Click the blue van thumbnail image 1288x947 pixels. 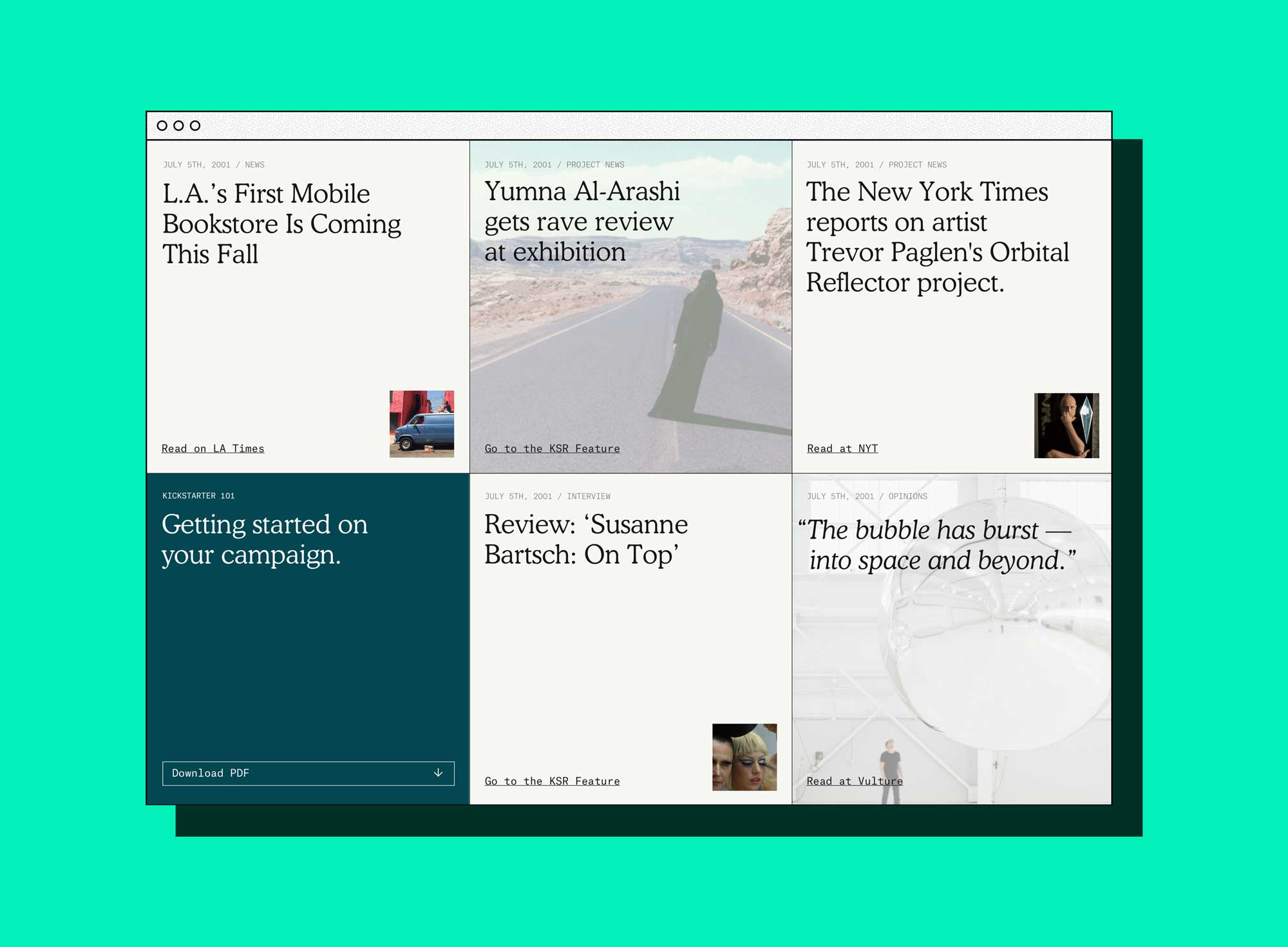(422, 424)
